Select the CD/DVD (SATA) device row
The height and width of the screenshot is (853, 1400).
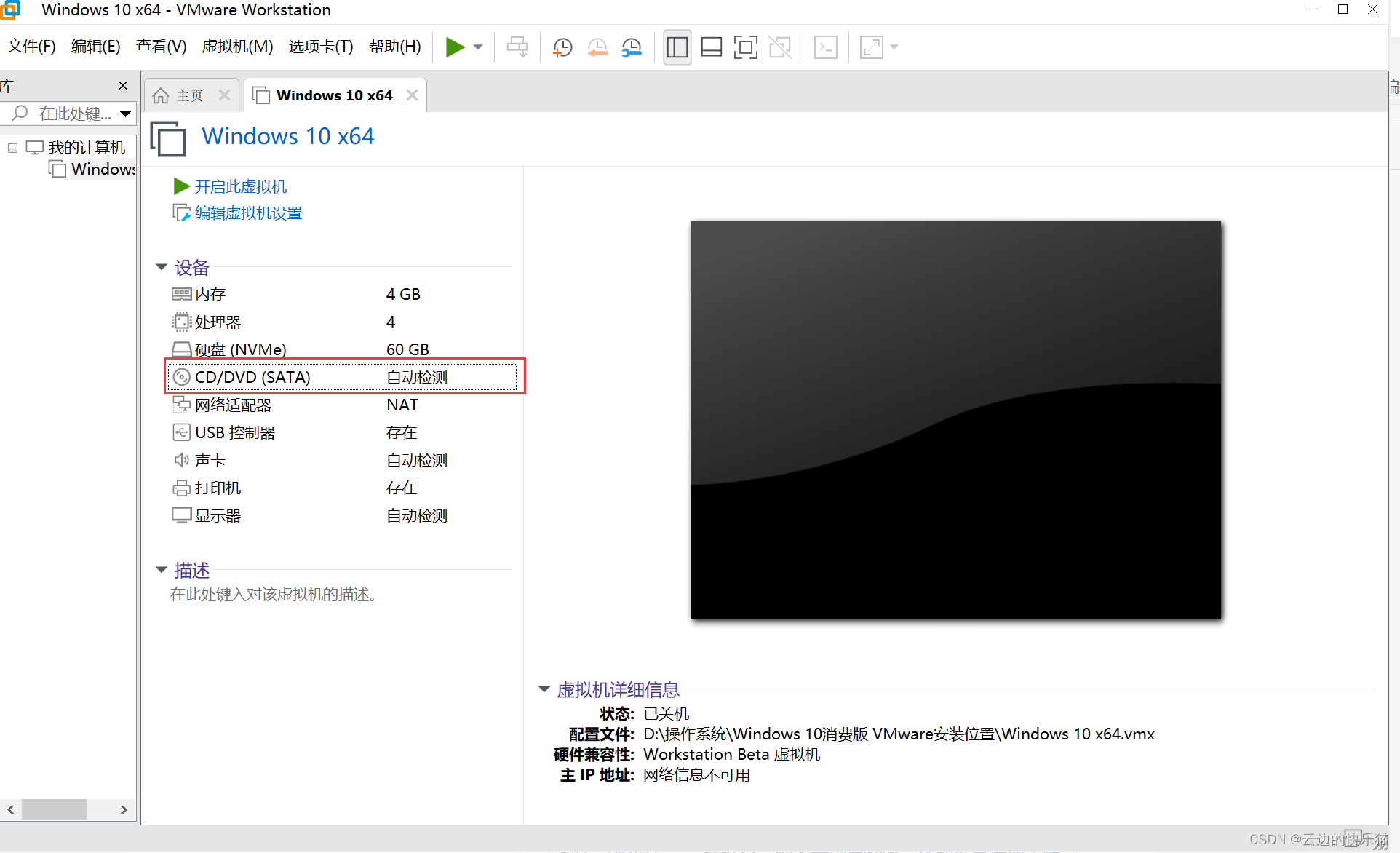tap(342, 377)
